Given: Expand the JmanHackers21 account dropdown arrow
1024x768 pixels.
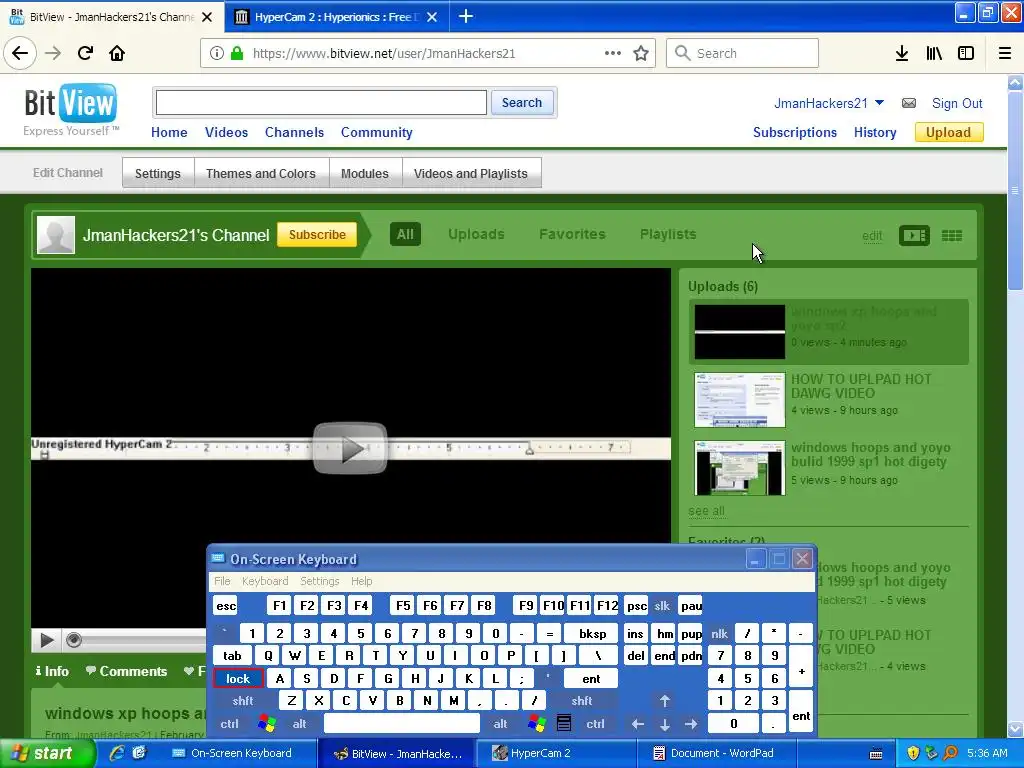Looking at the screenshot, I should coord(879,103).
